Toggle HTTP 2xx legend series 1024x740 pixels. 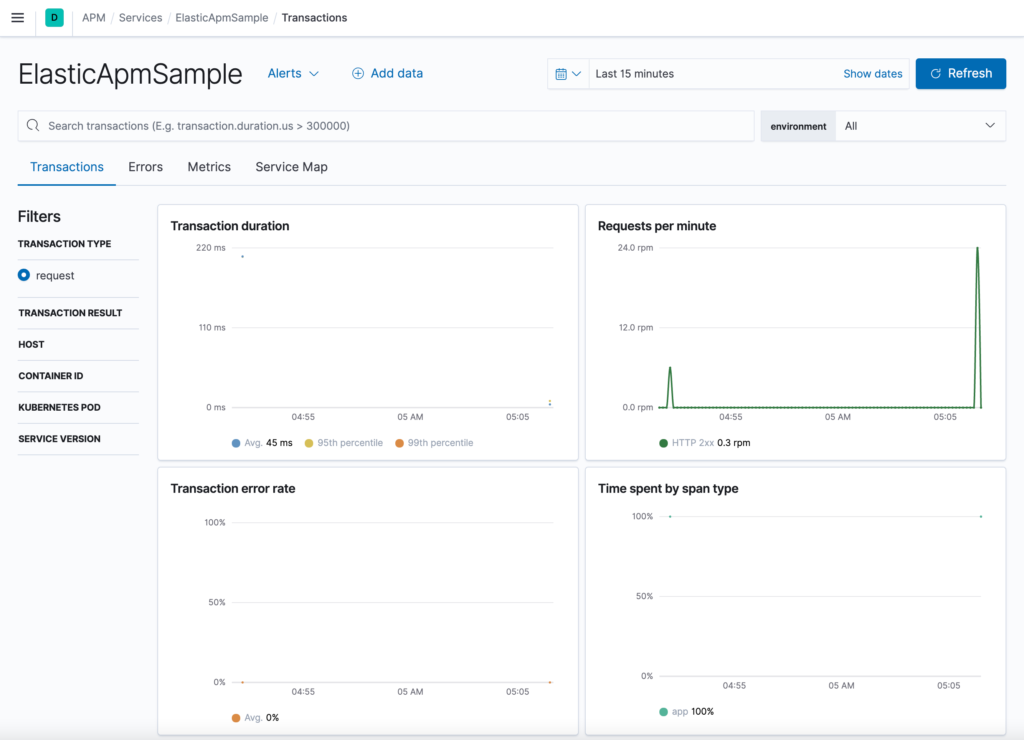663,443
